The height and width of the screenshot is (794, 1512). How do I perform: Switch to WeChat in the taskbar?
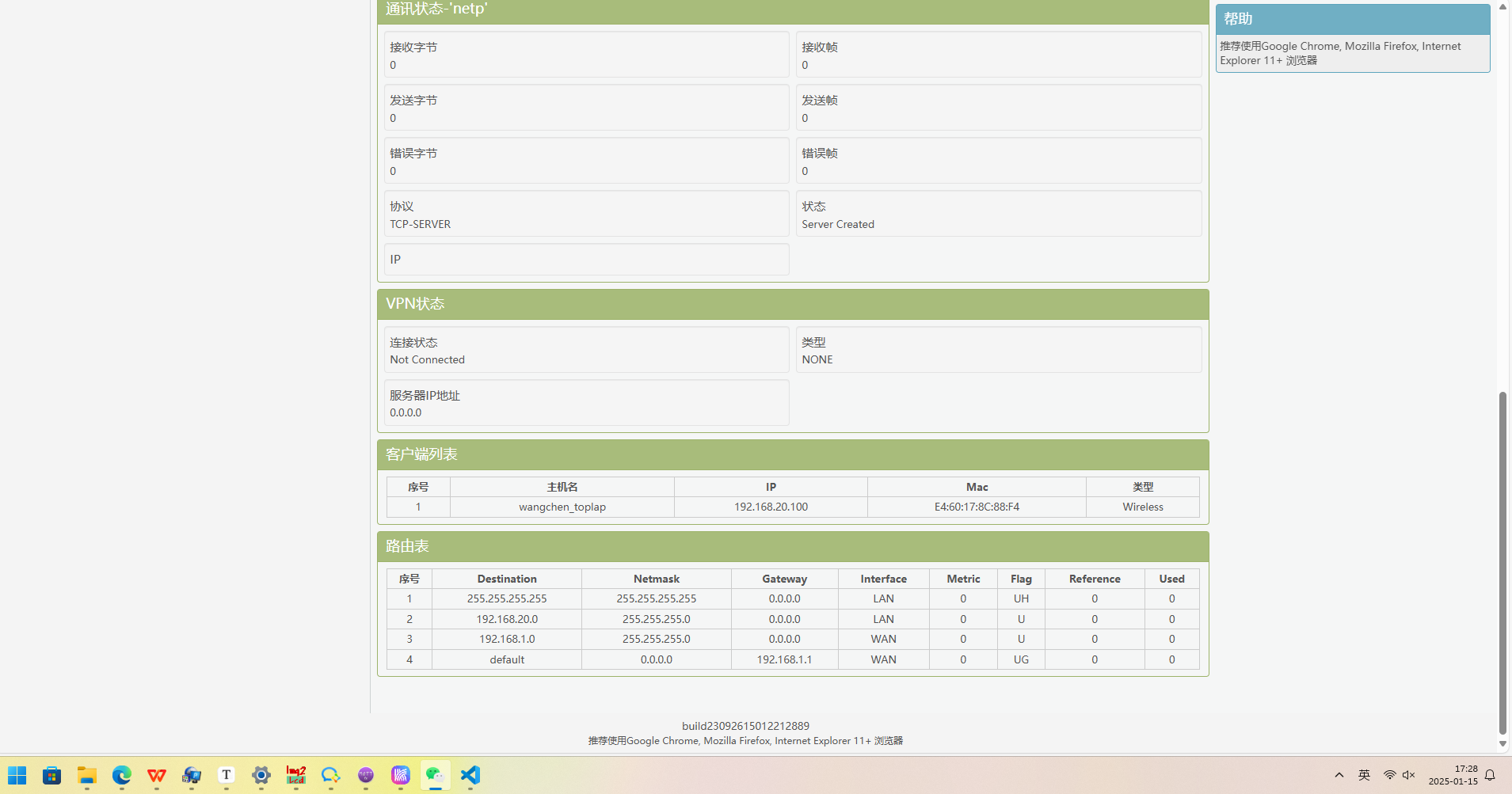pyautogui.click(x=436, y=775)
